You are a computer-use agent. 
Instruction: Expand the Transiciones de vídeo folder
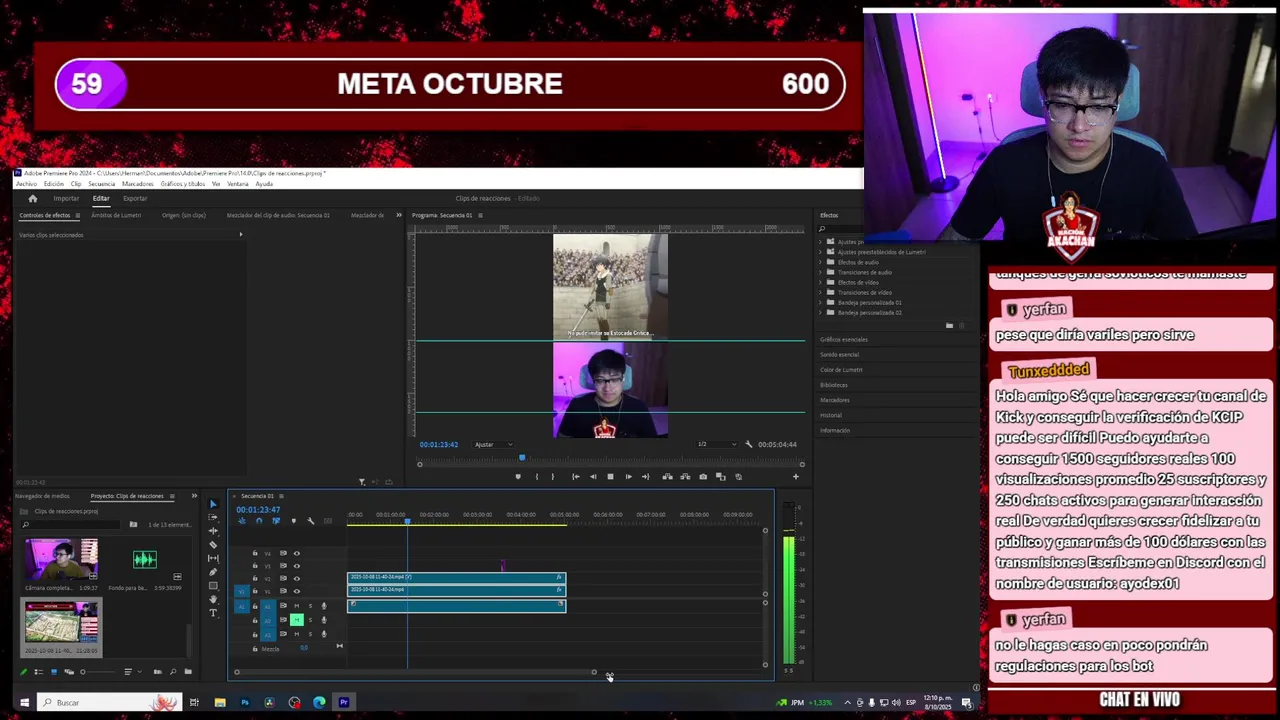[821, 292]
